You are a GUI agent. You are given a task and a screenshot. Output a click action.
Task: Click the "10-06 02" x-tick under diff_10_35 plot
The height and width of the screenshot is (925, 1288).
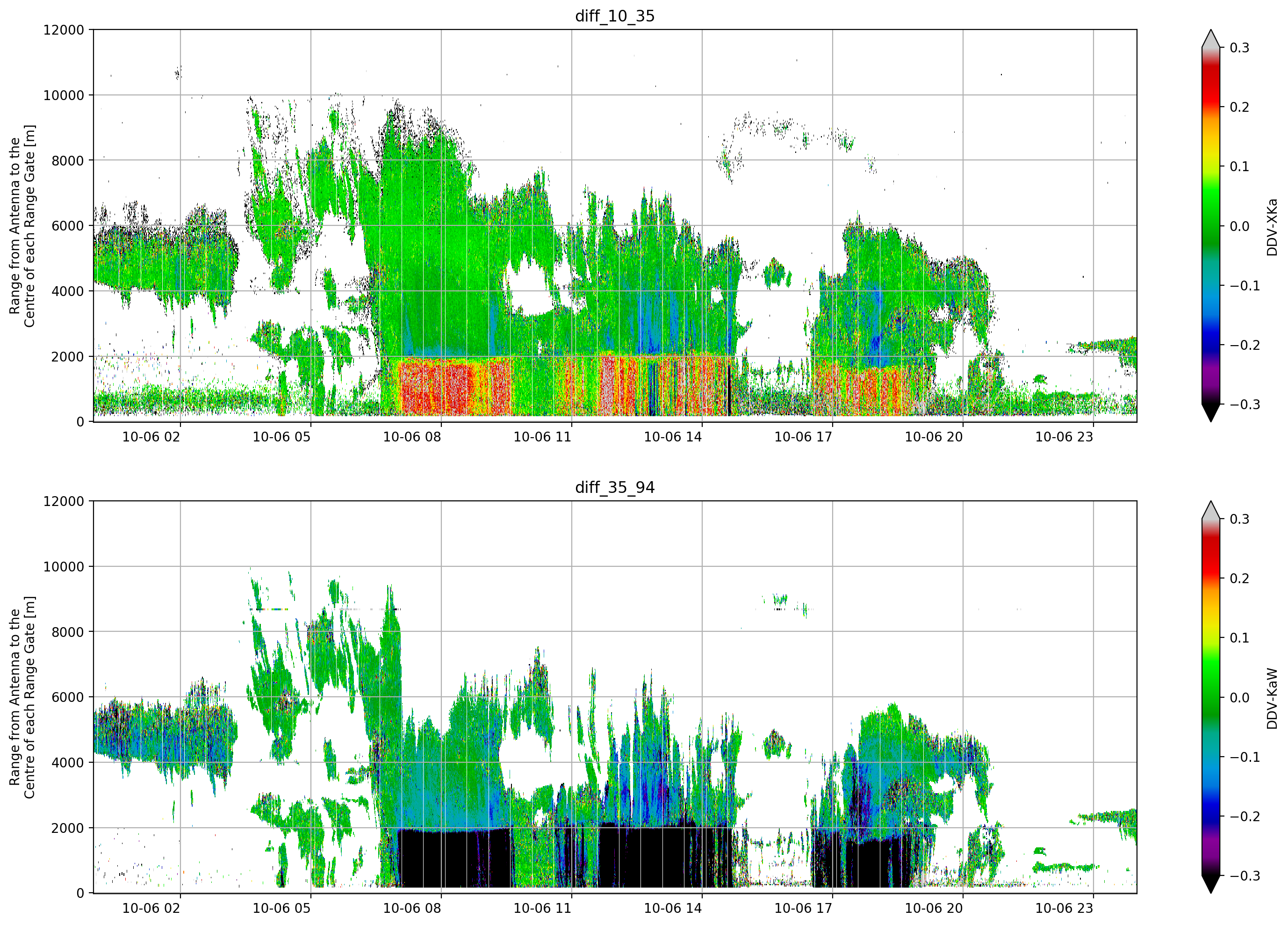(151, 437)
